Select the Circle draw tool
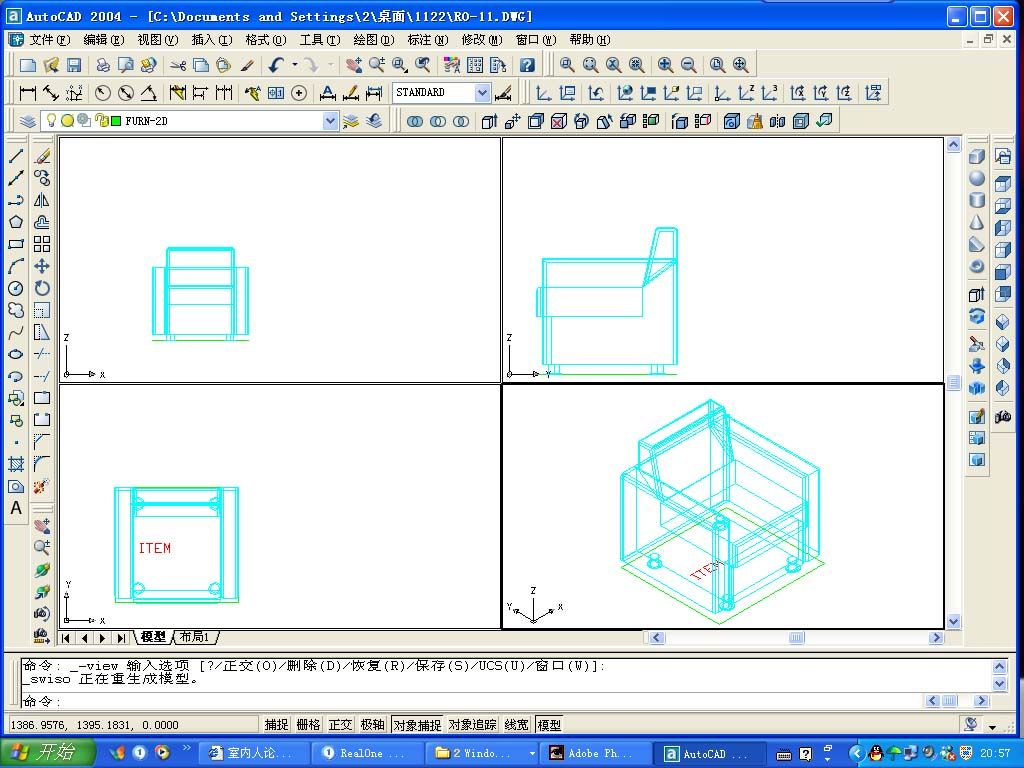This screenshot has height=768, width=1024. coord(16,288)
